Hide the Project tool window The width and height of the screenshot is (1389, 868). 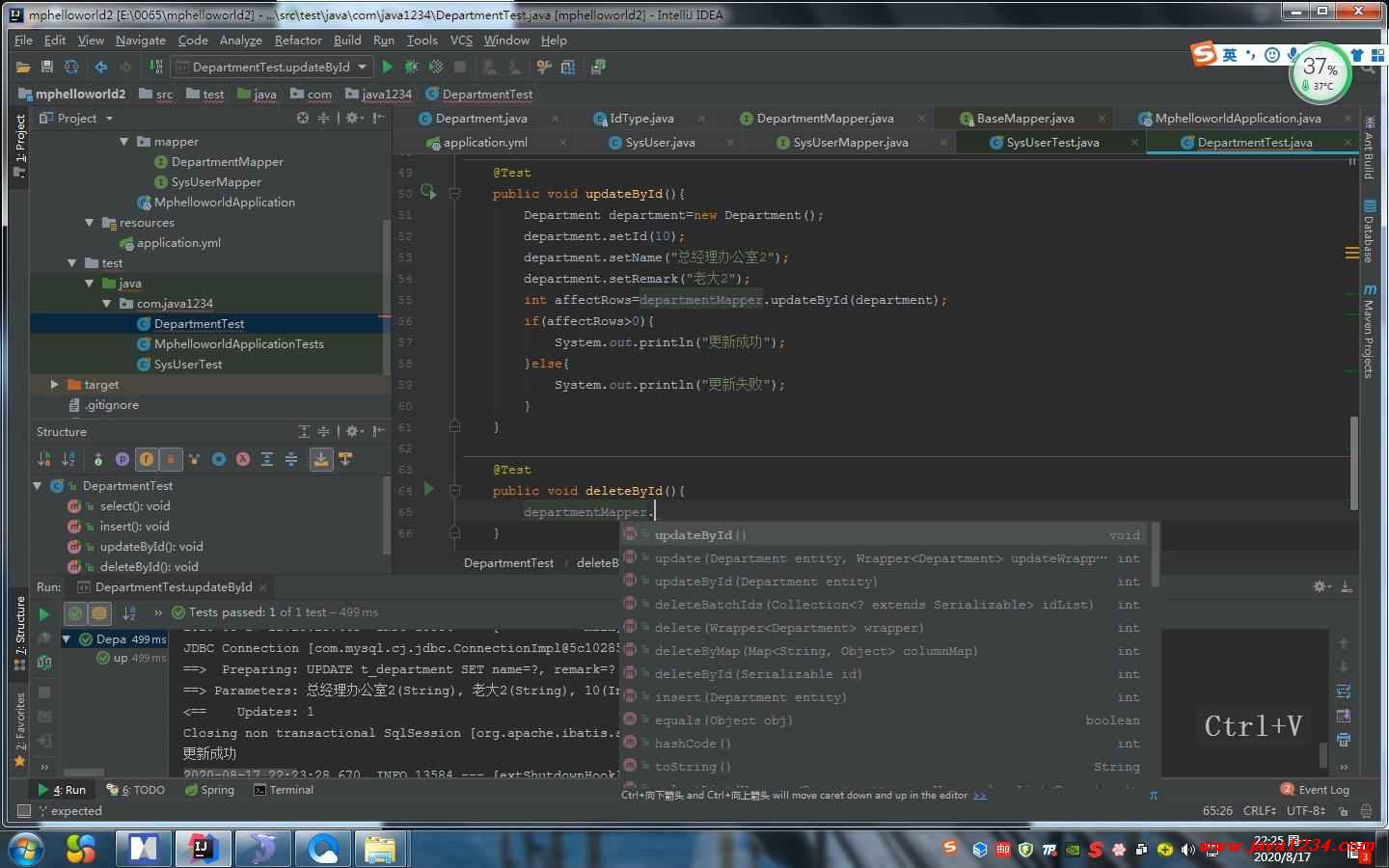click(x=379, y=118)
